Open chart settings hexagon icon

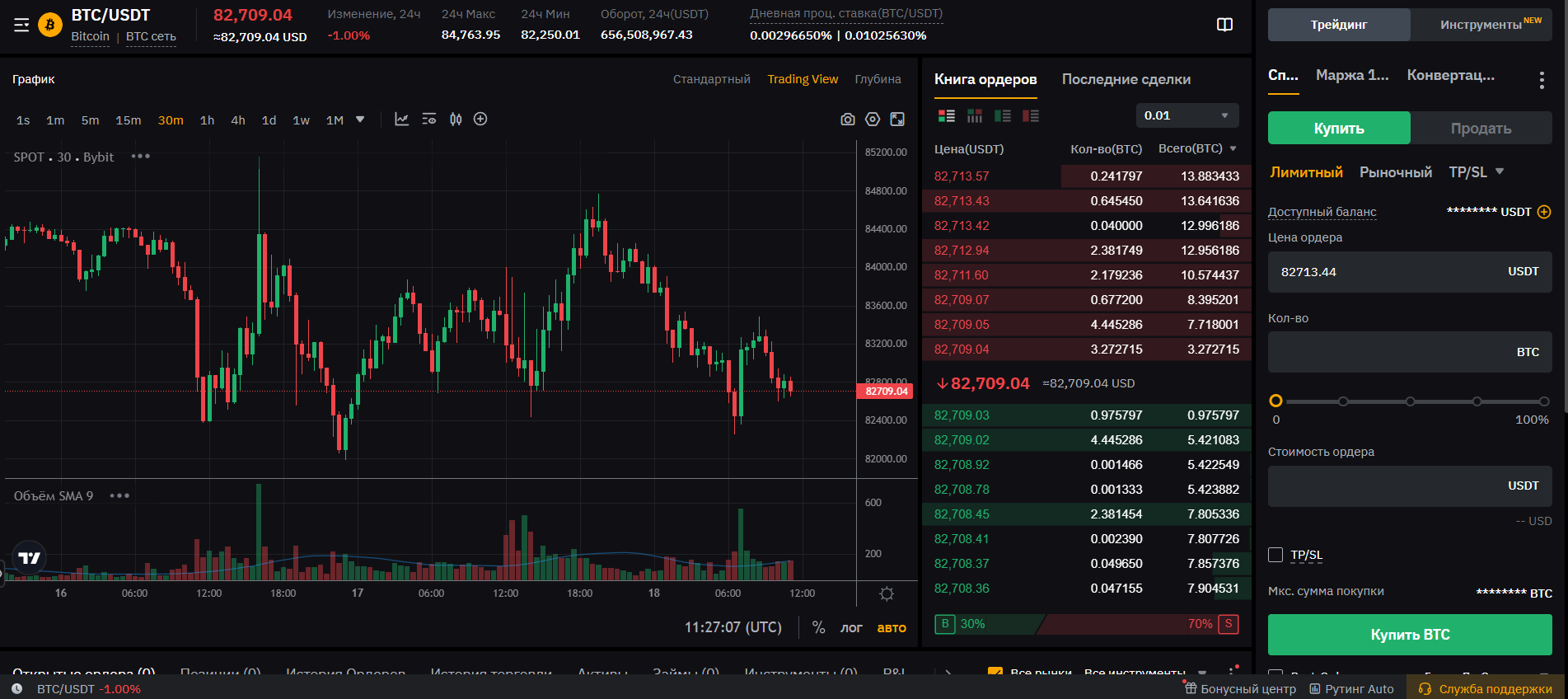click(x=873, y=120)
